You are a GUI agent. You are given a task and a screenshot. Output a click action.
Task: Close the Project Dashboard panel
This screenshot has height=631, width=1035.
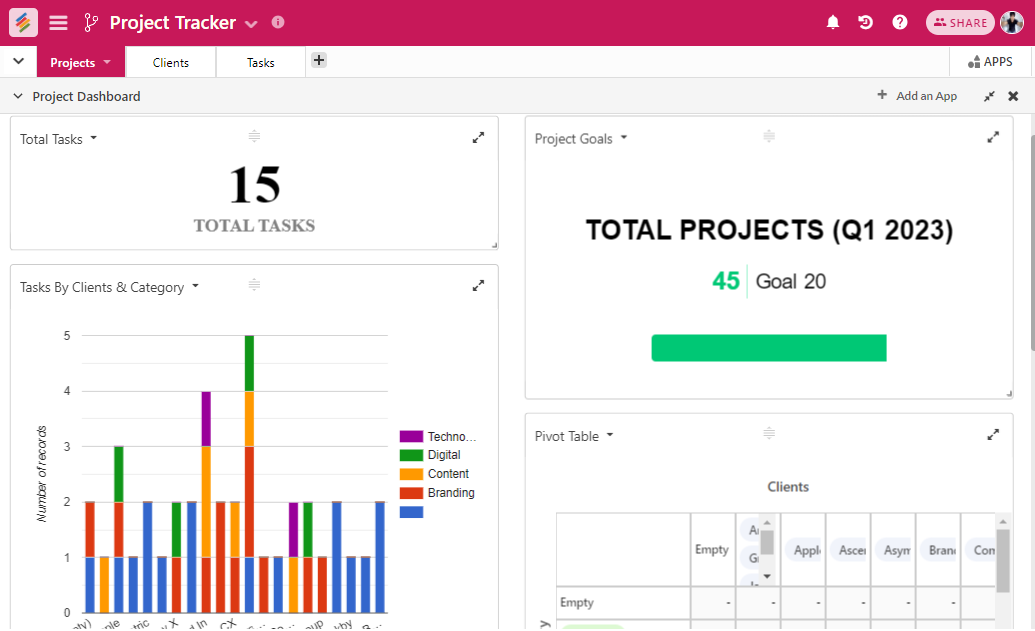point(1013,96)
